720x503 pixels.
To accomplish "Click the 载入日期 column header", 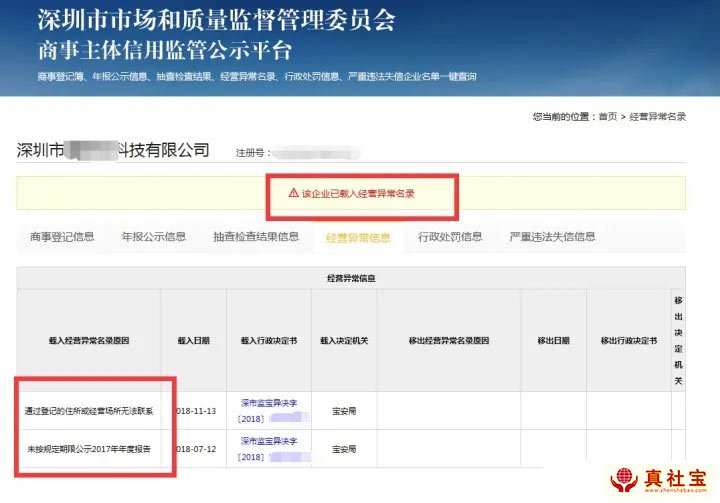I will (x=193, y=341).
